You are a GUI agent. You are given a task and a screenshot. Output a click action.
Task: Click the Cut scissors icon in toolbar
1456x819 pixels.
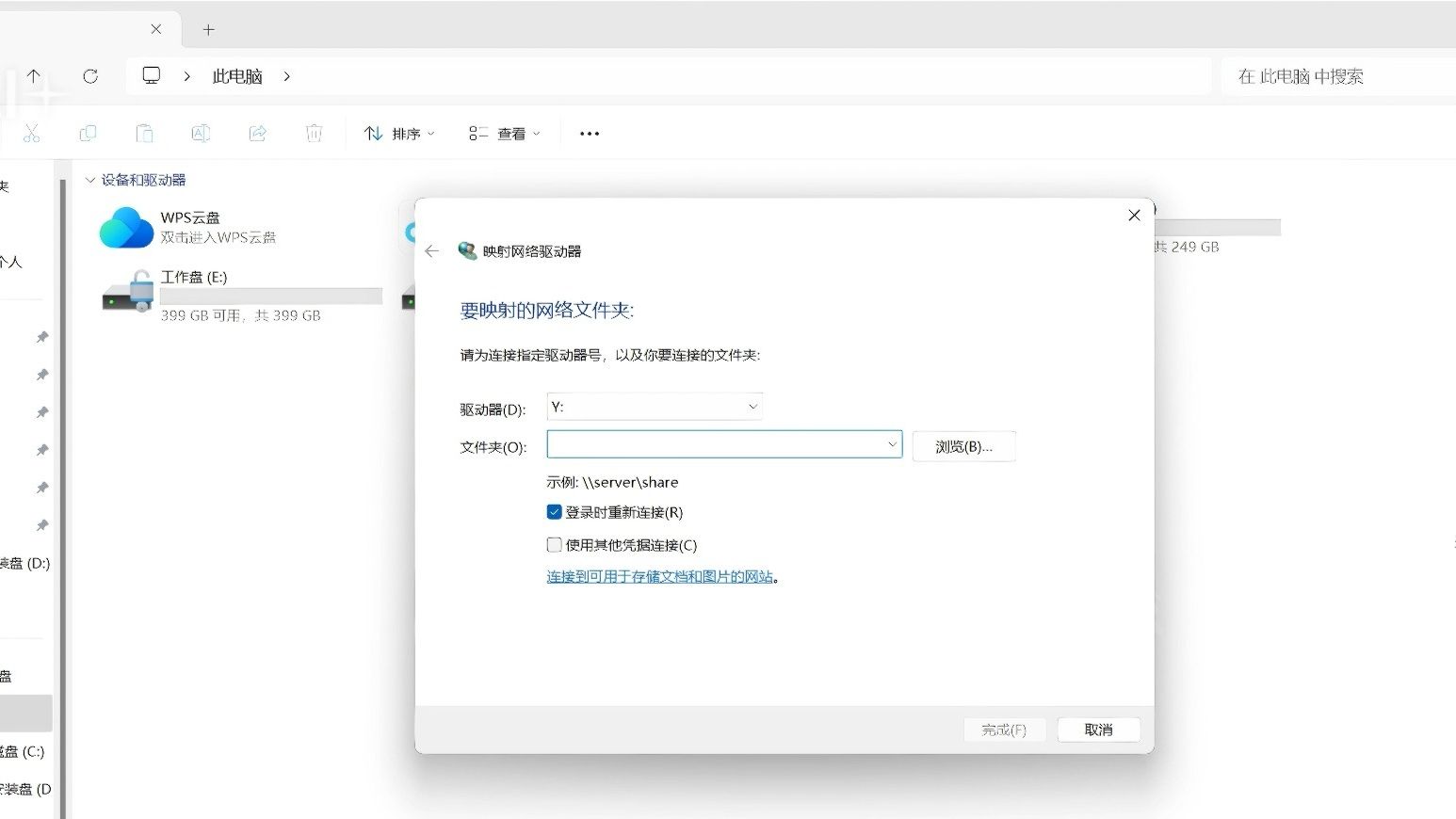(31, 134)
